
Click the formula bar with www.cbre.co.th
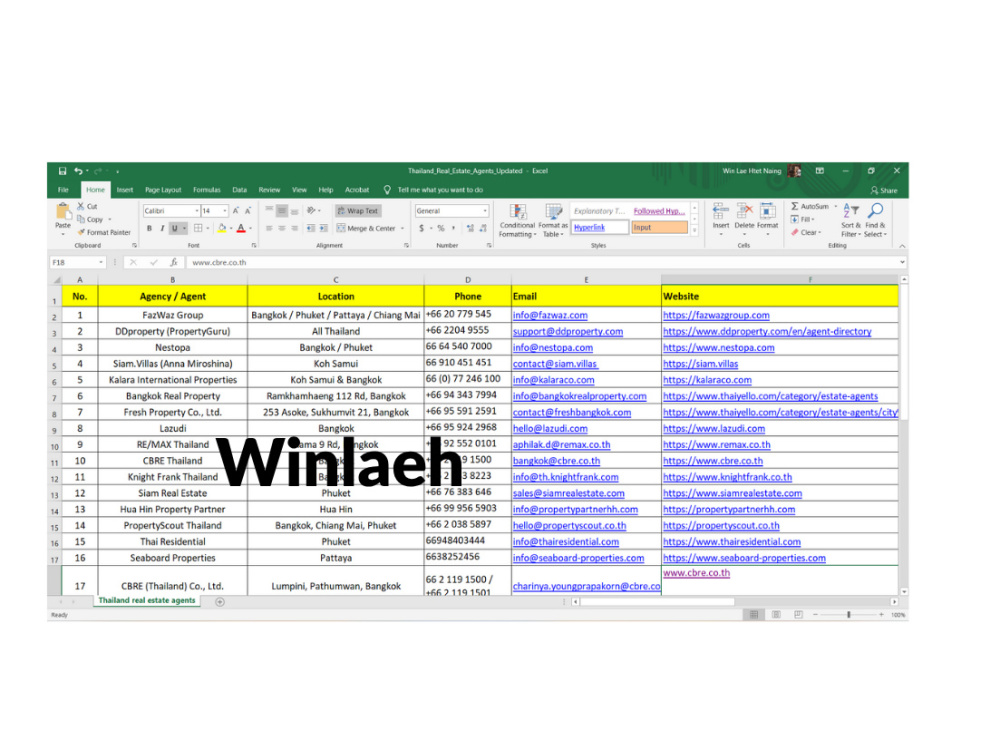pos(542,262)
